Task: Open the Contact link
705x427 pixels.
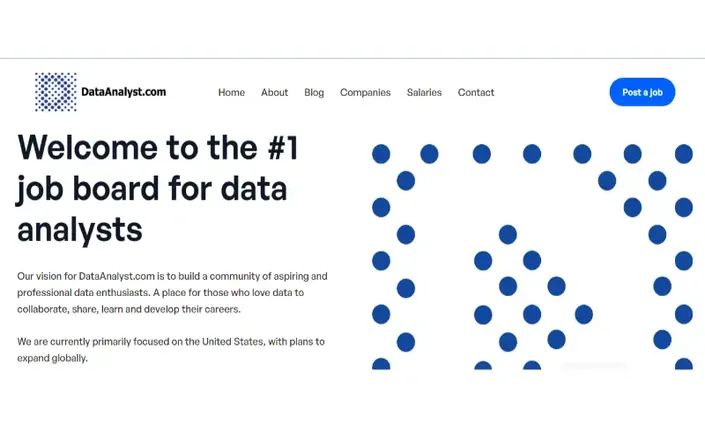Action: [476, 93]
